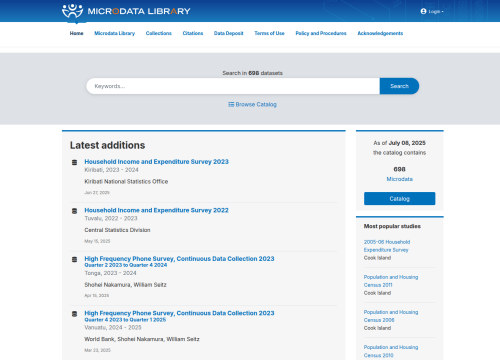Viewport: 500px width, 360px height.
Task: Click the Microdata link under 698
Action: 400,179
